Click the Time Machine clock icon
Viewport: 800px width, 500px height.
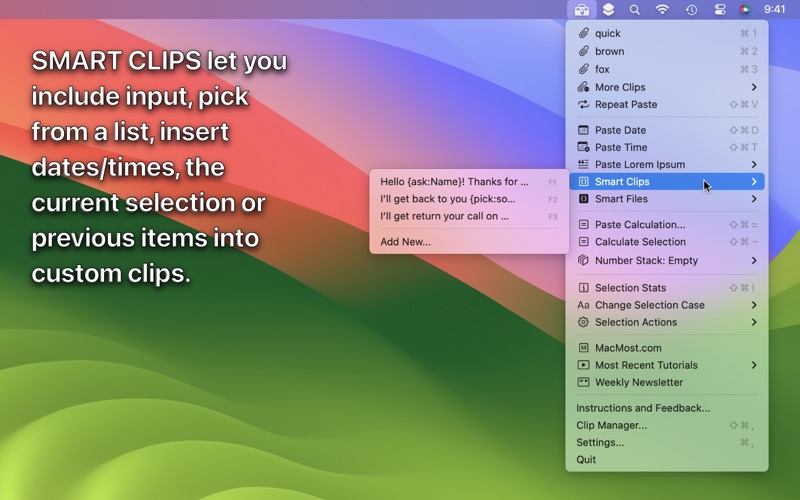691,10
